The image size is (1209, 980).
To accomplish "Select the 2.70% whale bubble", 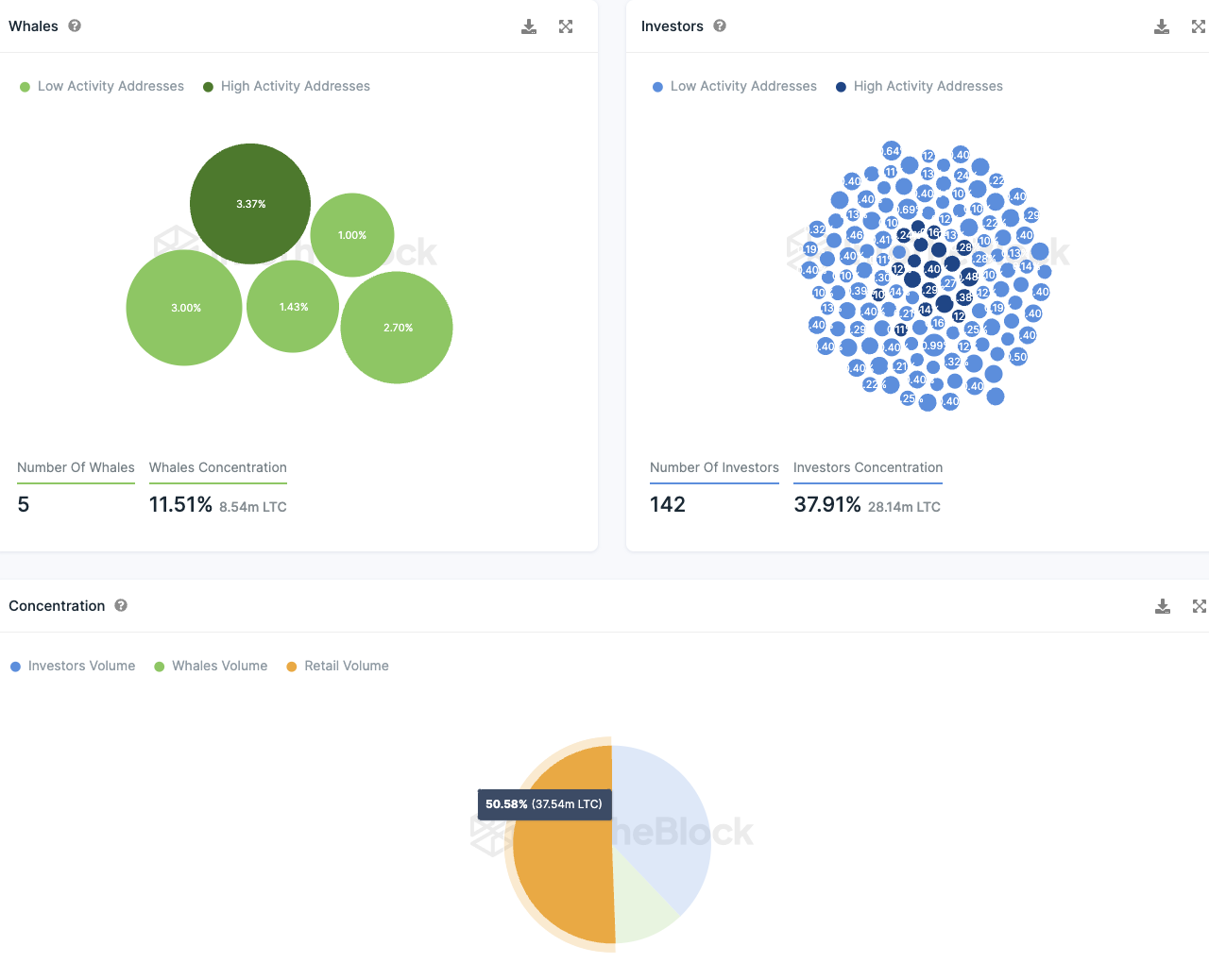I will point(397,328).
